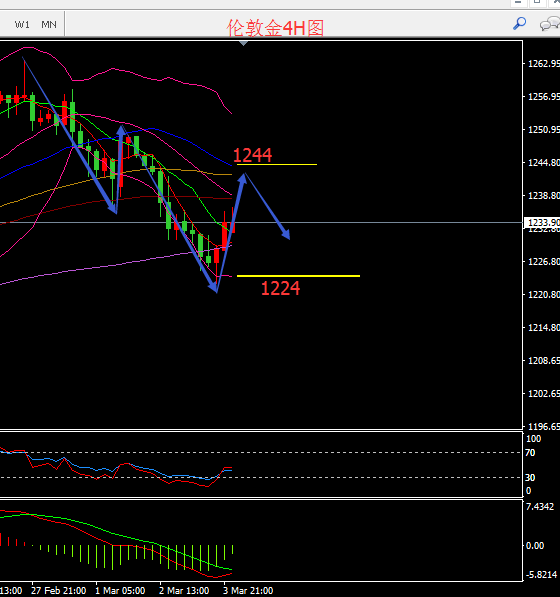Screen dimensions: 560x597
Task: Click the 3 Mar 21:00 time label
Action: [x=248, y=591]
